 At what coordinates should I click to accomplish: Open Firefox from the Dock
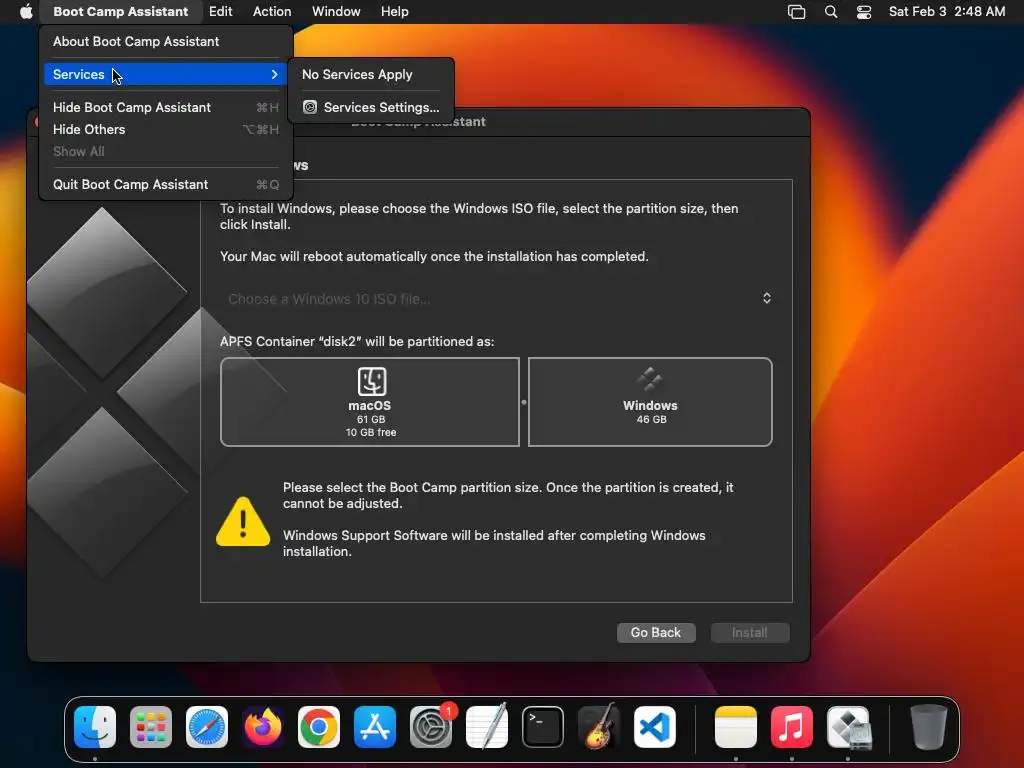[263, 726]
